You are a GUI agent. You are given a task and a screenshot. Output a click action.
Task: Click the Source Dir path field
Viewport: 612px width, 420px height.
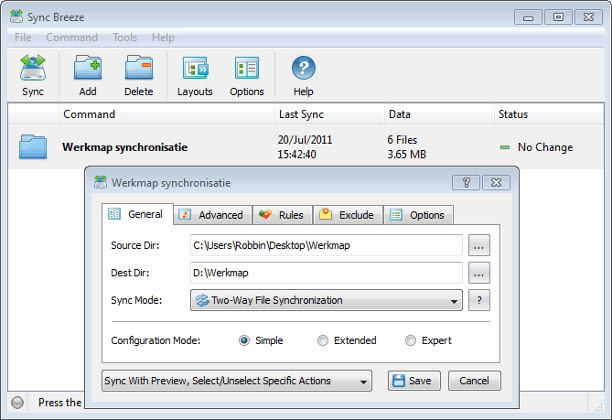pyautogui.click(x=326, y=245)
